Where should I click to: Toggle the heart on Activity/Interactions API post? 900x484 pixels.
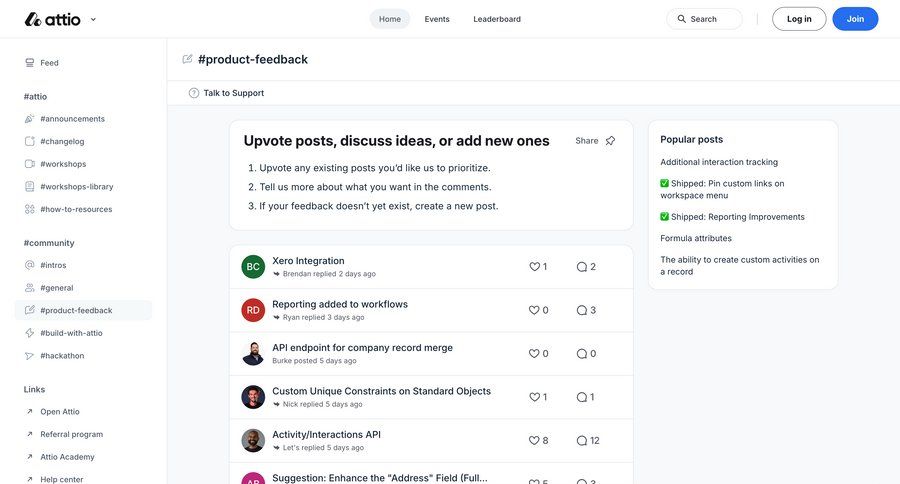click(x=534, y=440)
